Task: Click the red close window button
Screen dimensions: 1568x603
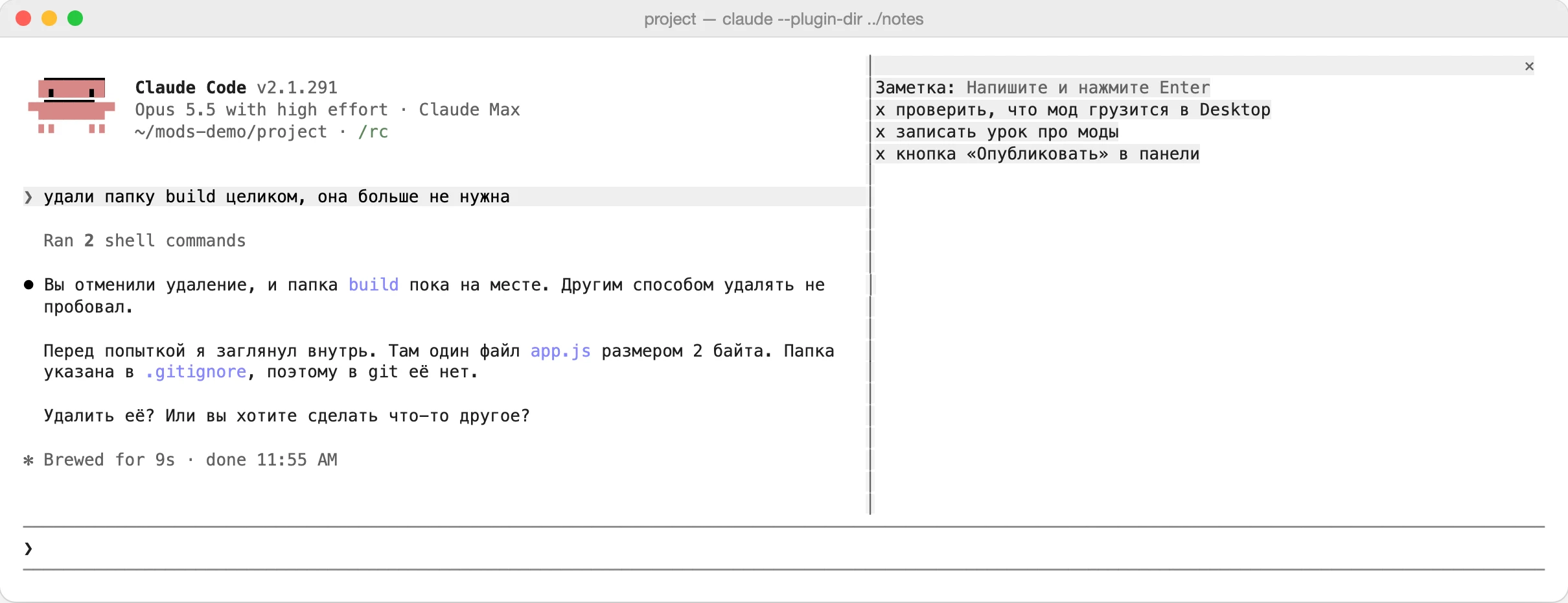Action: 23,18
